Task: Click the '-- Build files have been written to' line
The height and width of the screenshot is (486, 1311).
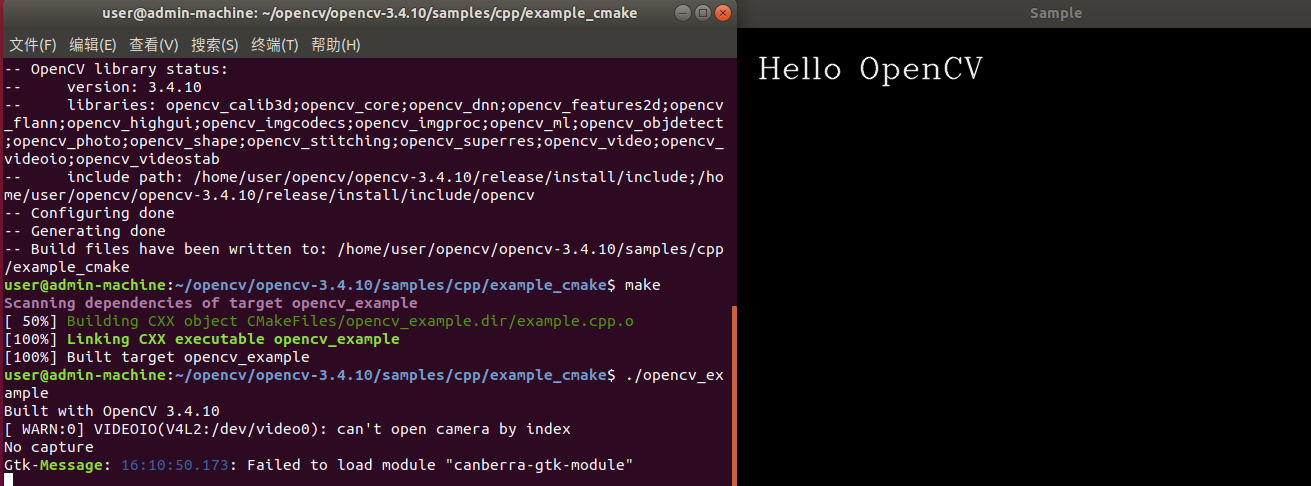Action: tap(364, 258)
